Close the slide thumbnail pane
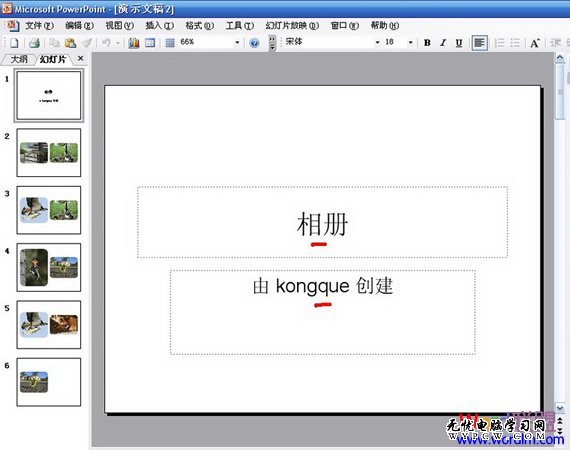 tap(81, 58)
